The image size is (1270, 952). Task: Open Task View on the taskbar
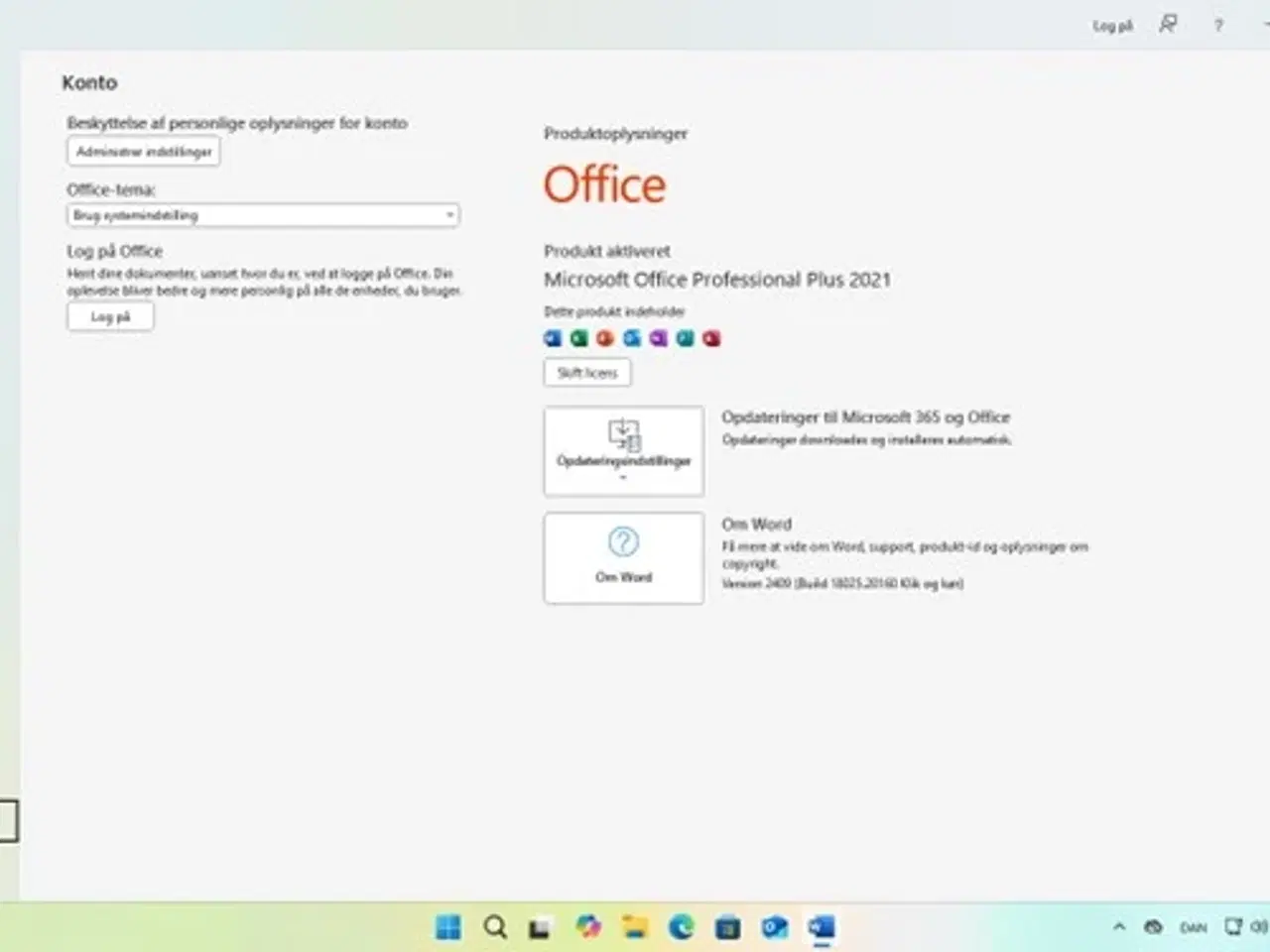(539, 928)
